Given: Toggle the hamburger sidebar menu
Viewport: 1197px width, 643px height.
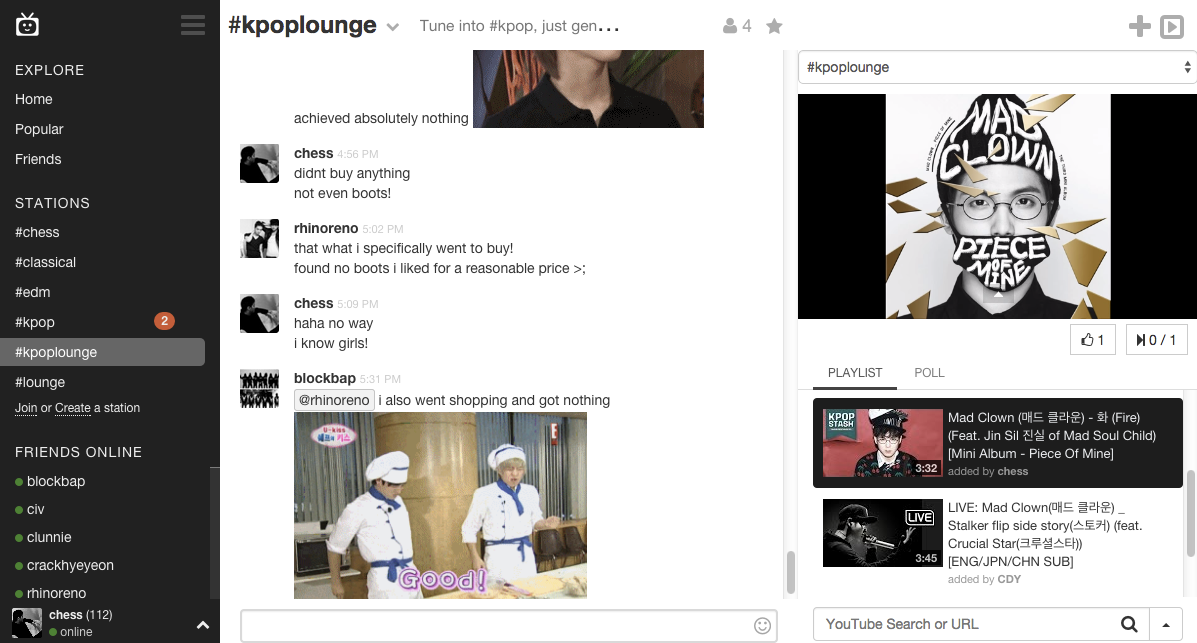Looking at the screenshot, I should pyautogui.click(x=192, y=25).
